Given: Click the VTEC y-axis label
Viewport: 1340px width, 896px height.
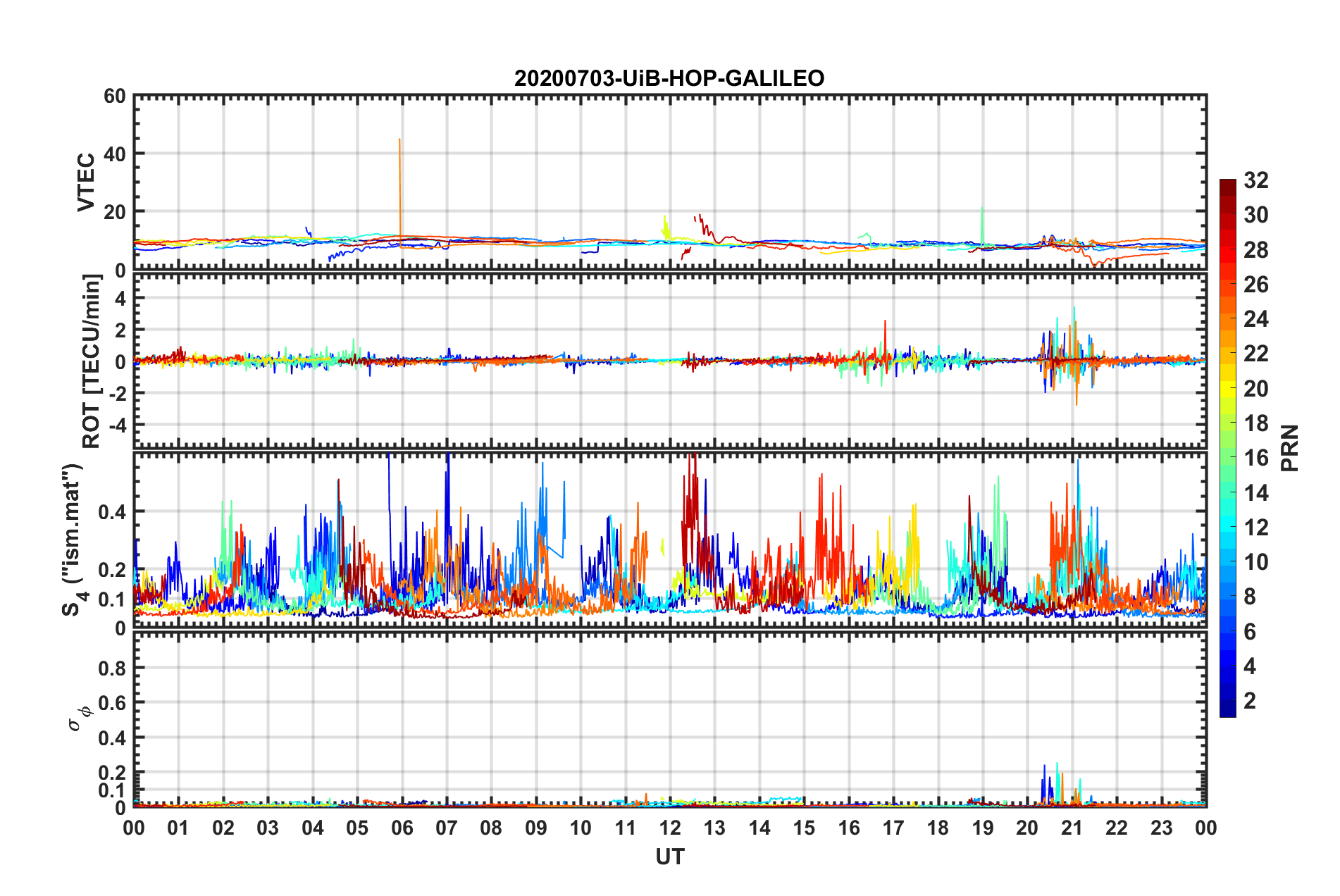Looking at the screenshot, I should (86, 182).
